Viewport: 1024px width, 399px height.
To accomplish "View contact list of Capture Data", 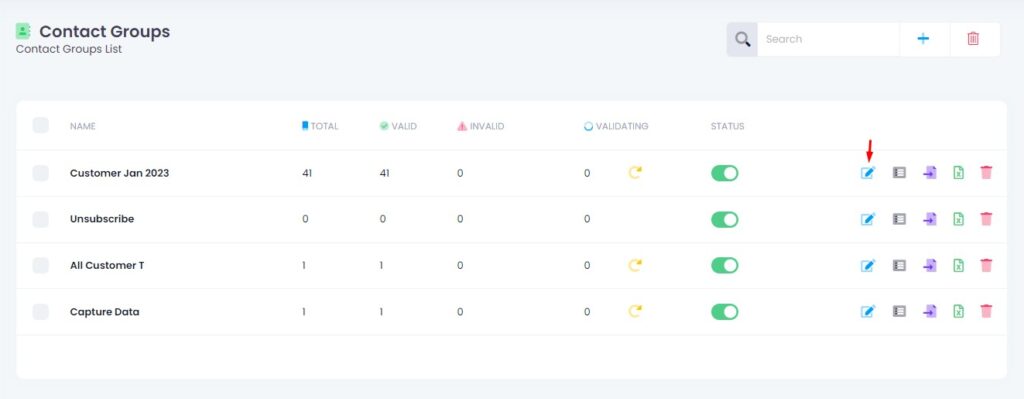I will pyautogui.click(x=899, y=311).
